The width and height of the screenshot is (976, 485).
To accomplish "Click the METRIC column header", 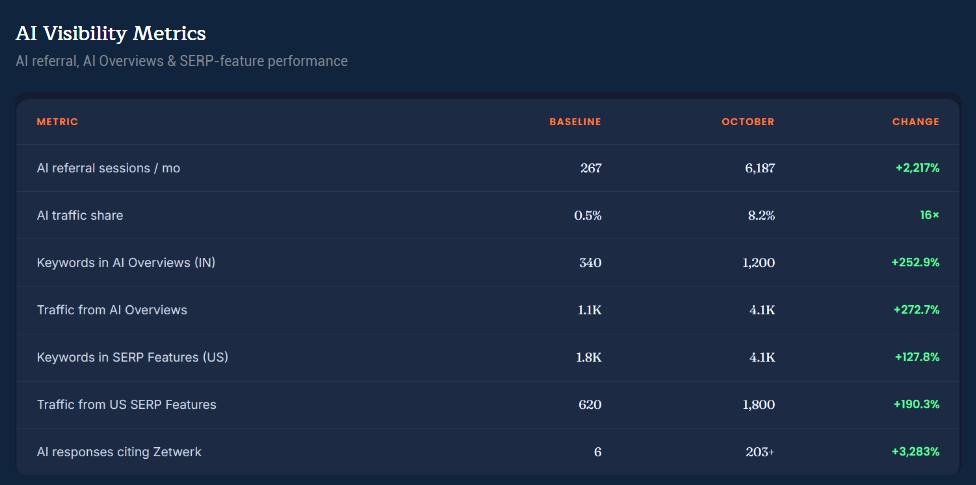I will (x=57, y=121).
